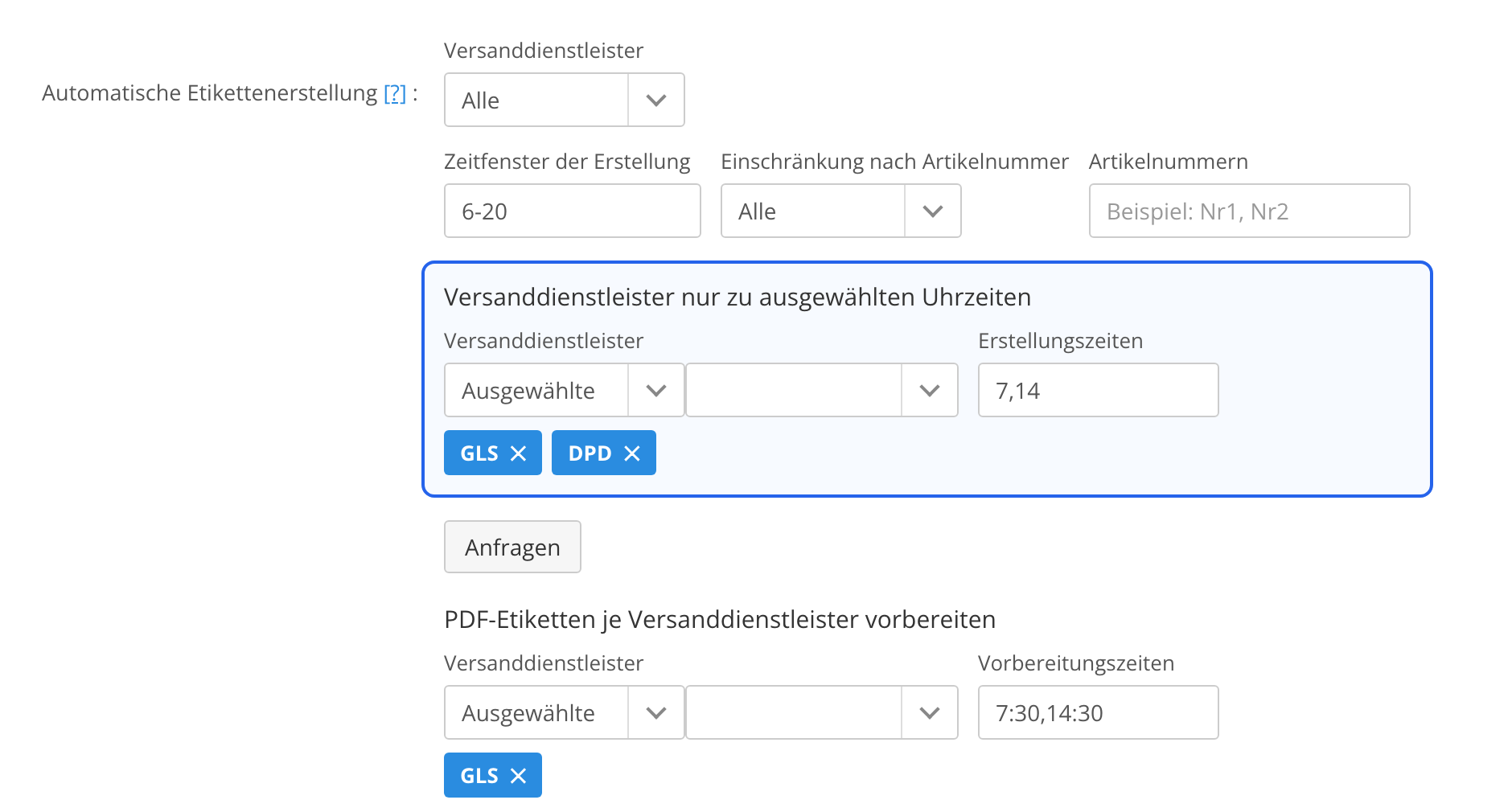Open empty carrier dropdown beside Vorbereitungszeiten field
The image size is (1512, 804).
coord(821,712)
